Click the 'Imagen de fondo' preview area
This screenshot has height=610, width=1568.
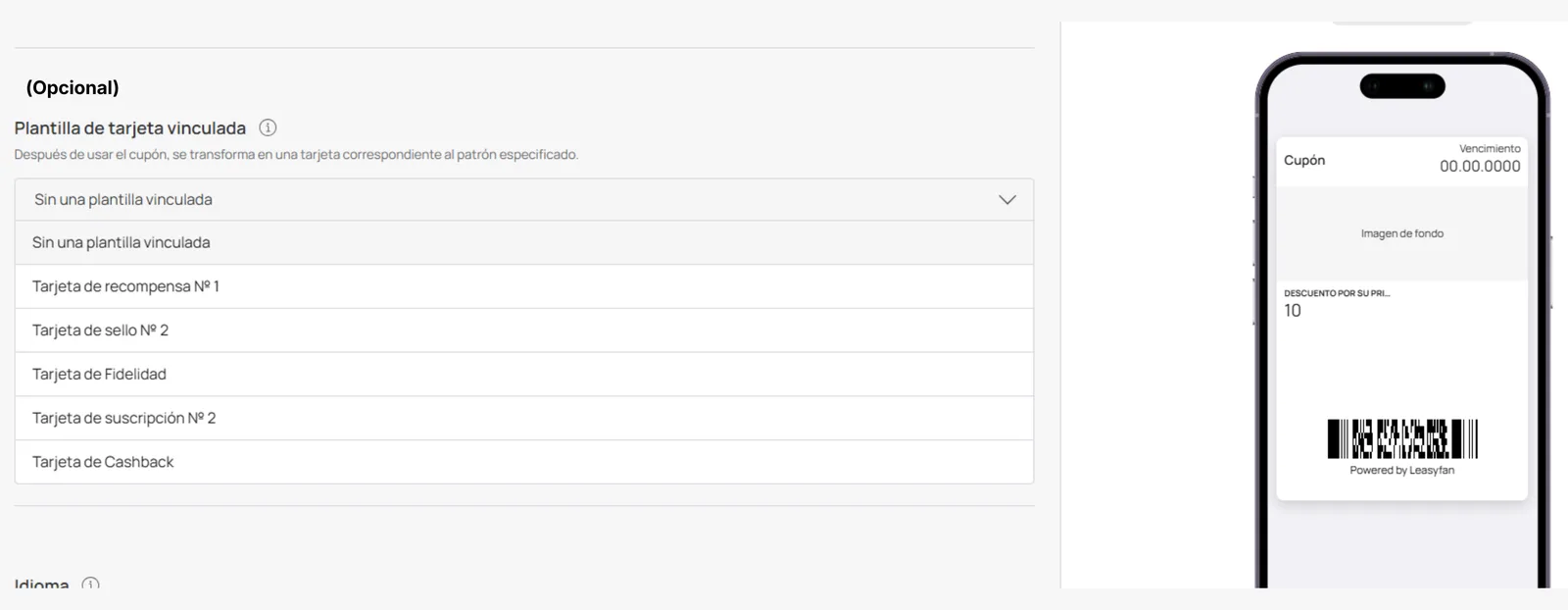(x=1401, y=233)
